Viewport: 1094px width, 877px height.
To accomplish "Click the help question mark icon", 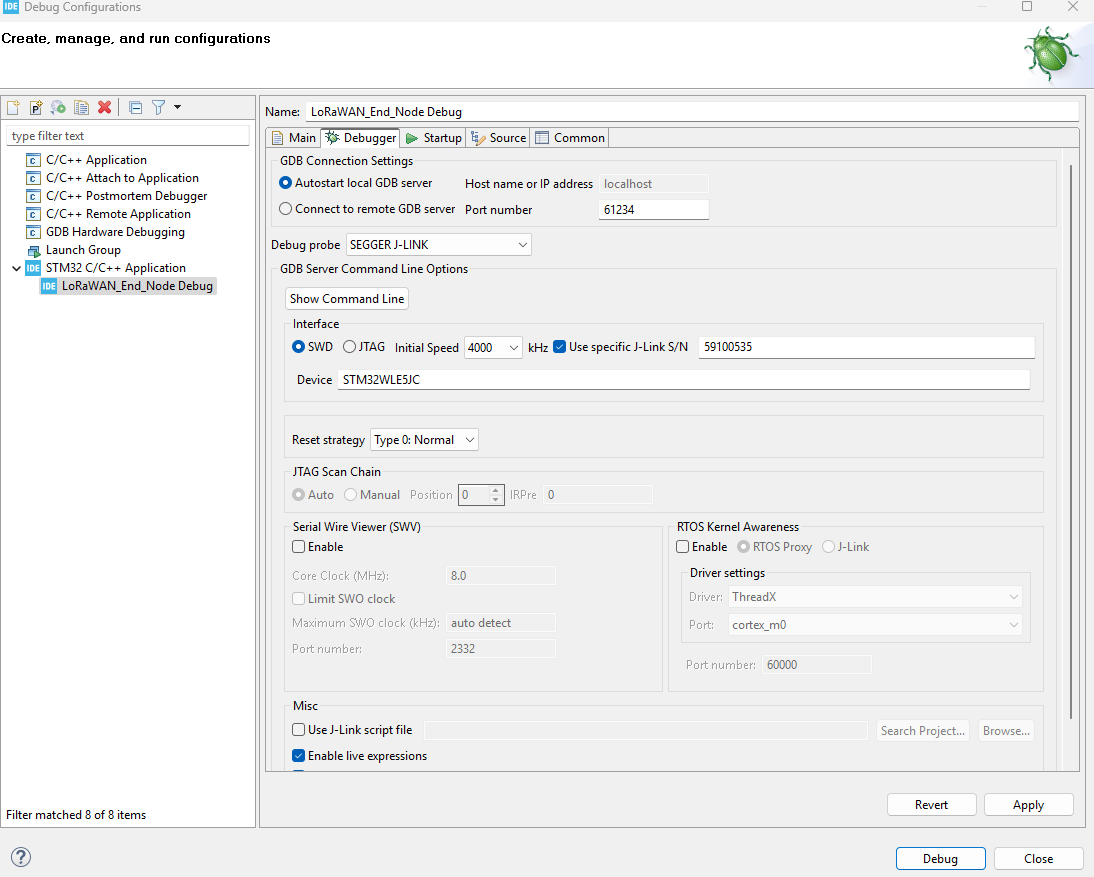I will click(20, 857).
